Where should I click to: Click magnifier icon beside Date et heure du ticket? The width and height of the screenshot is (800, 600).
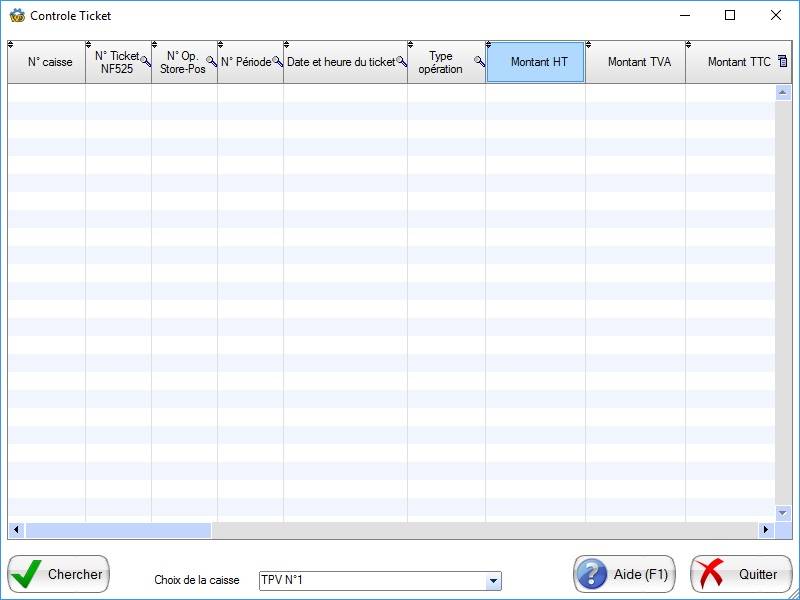401,62
